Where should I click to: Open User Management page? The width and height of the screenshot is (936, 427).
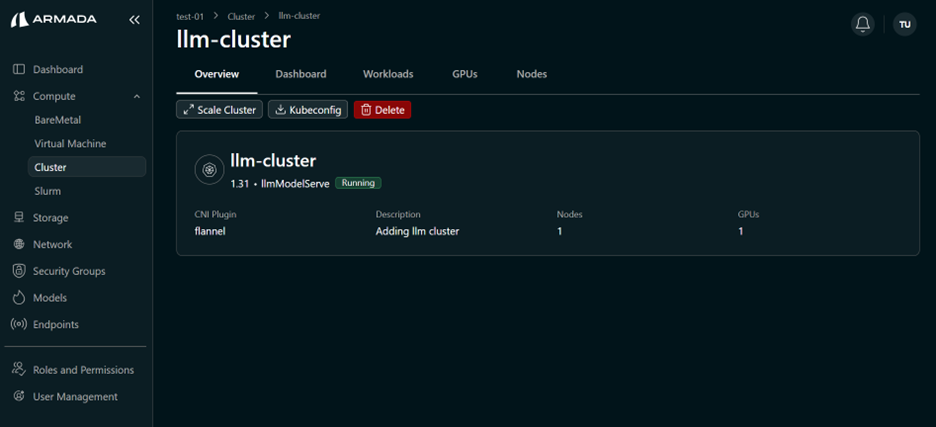point(76,397)
